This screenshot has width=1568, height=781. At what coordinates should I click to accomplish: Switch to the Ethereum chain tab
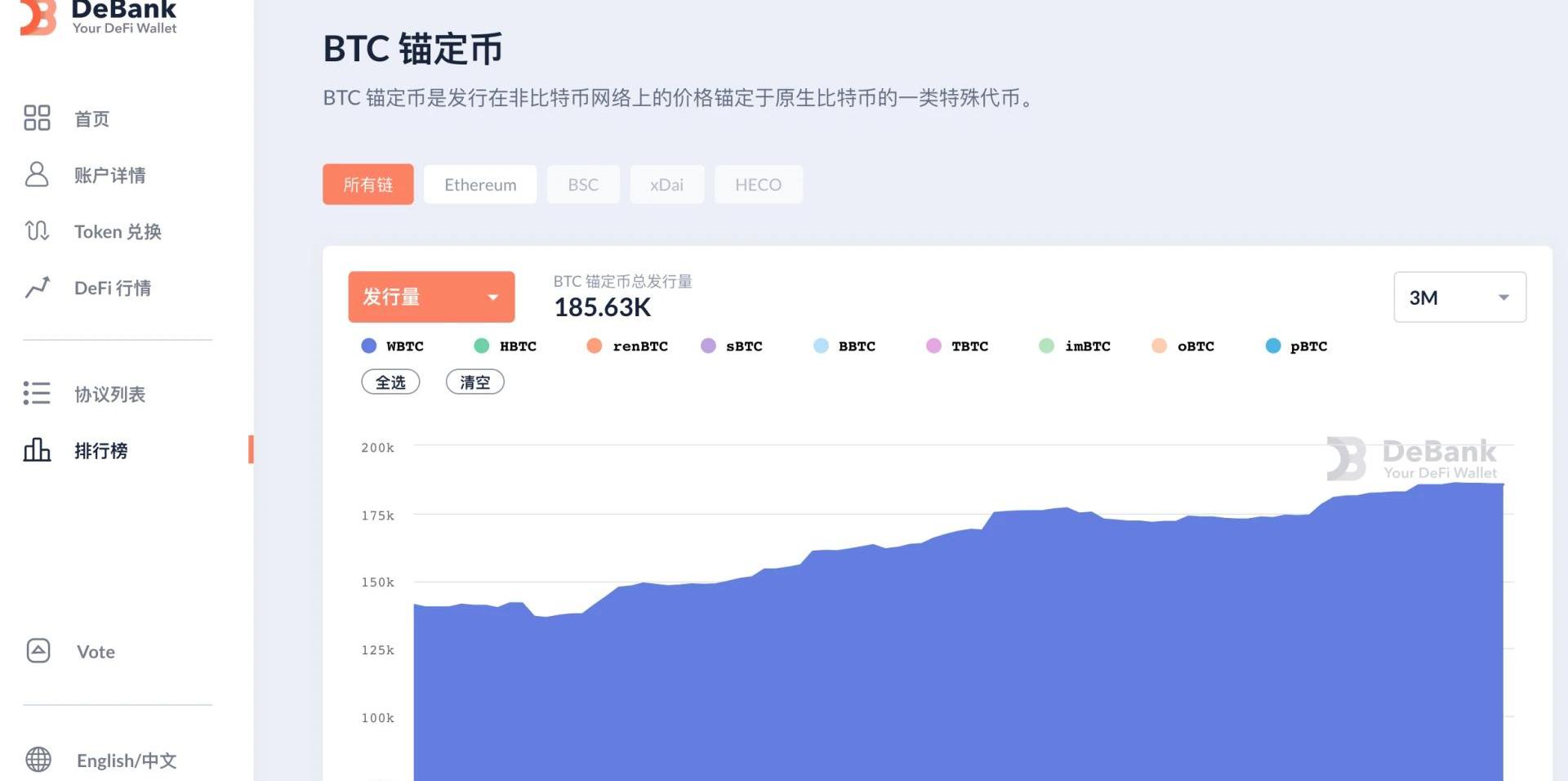point(480,185)
